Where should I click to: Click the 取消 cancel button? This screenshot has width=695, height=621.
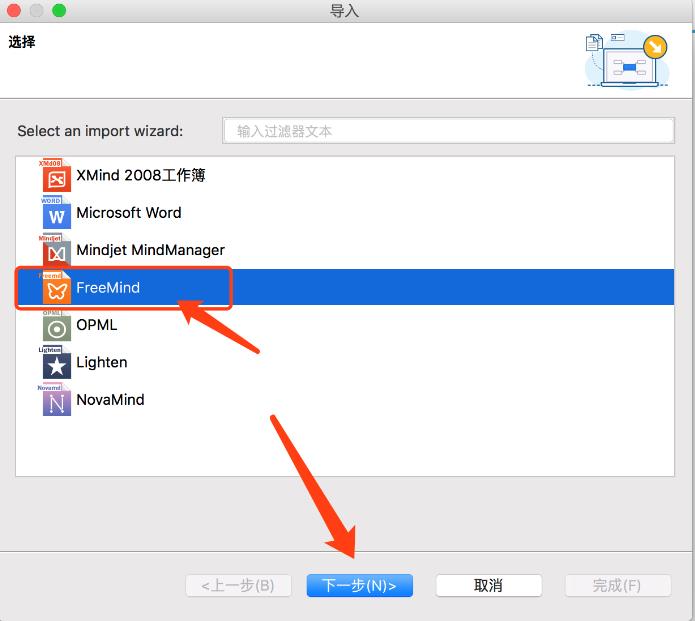(489, 586)
